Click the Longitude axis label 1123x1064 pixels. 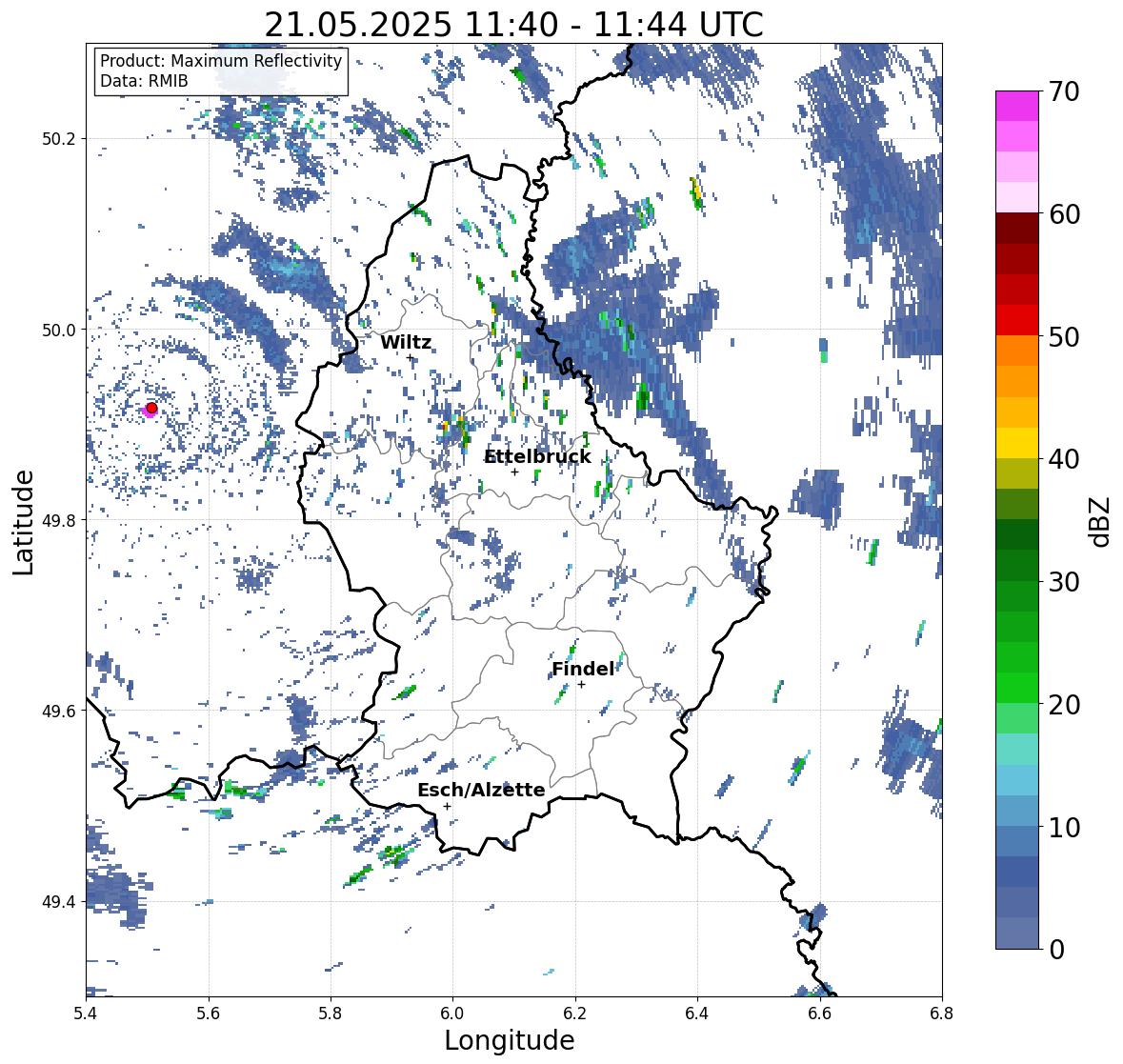(510, 1040)
